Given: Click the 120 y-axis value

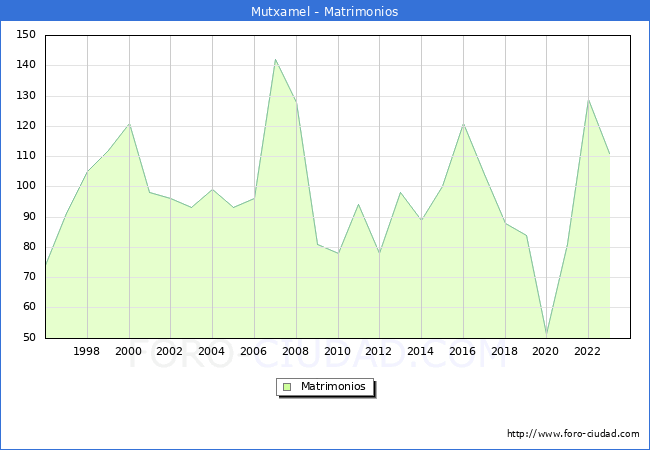Looking at the screenshot, I should [26, 126].
